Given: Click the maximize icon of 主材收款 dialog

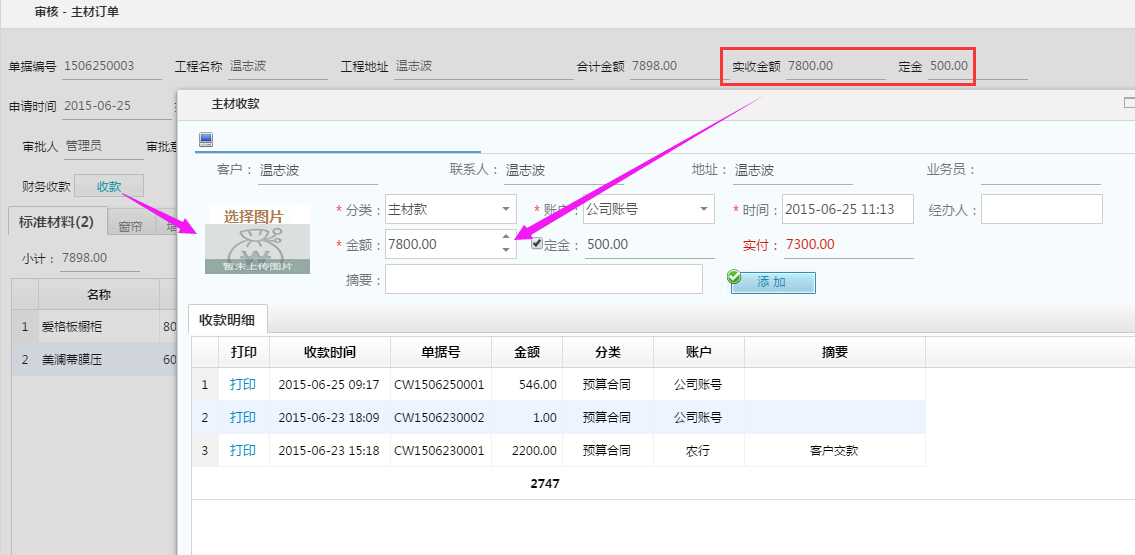Looking at the screenshot, I should [x=1129, y=102].
